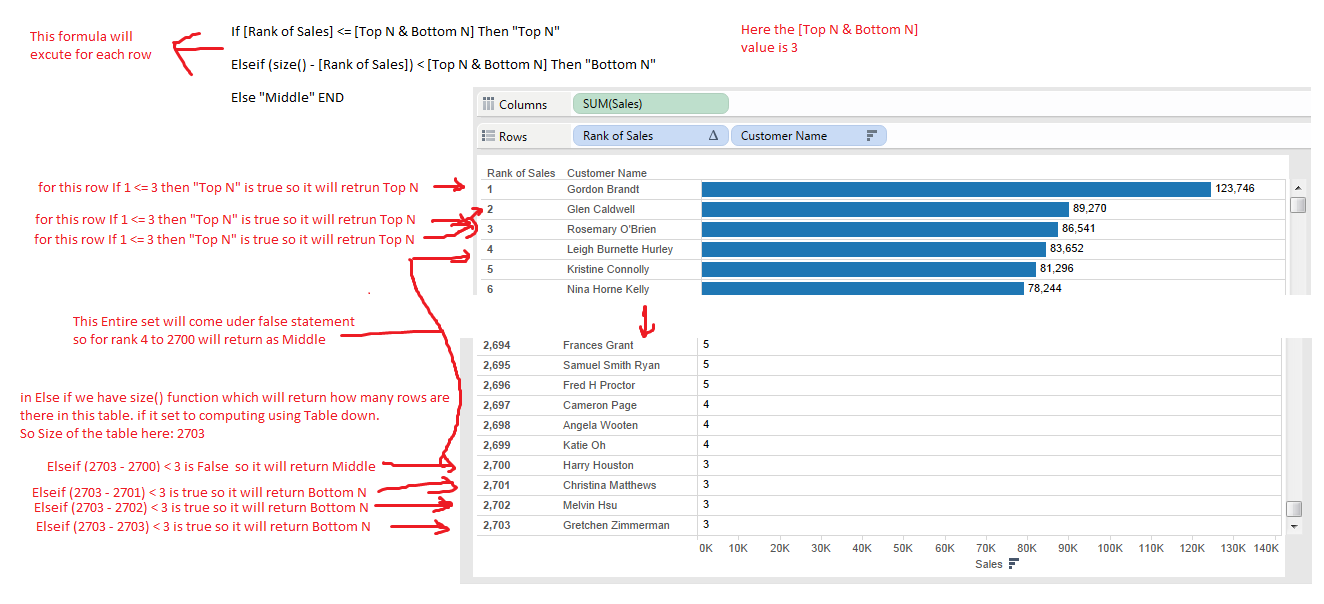
Task: Select the Nina Horne Kelly bar
Action: (x=863, y=289)
